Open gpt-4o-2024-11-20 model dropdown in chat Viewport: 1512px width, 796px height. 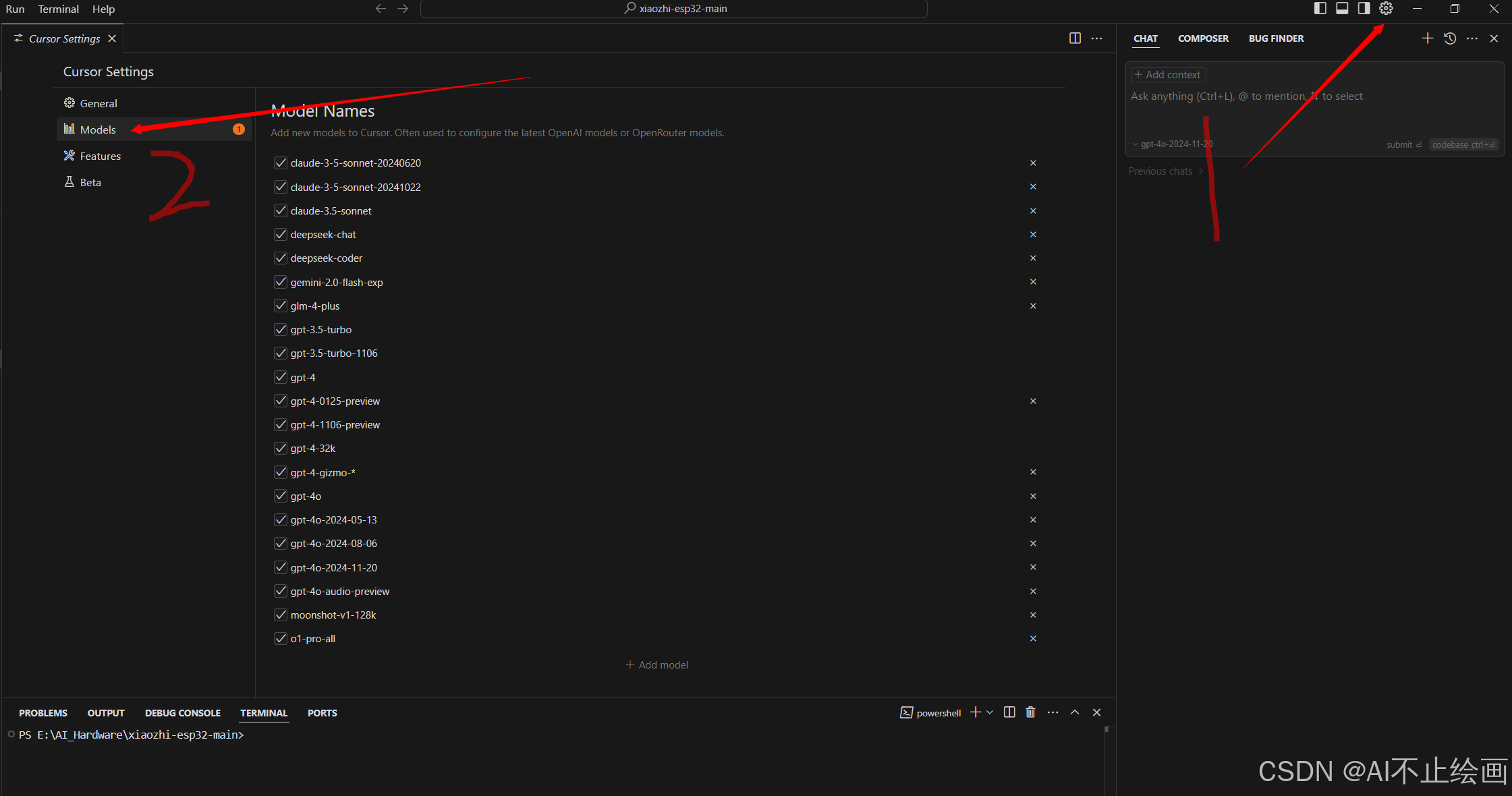(x=1172, y=144)
